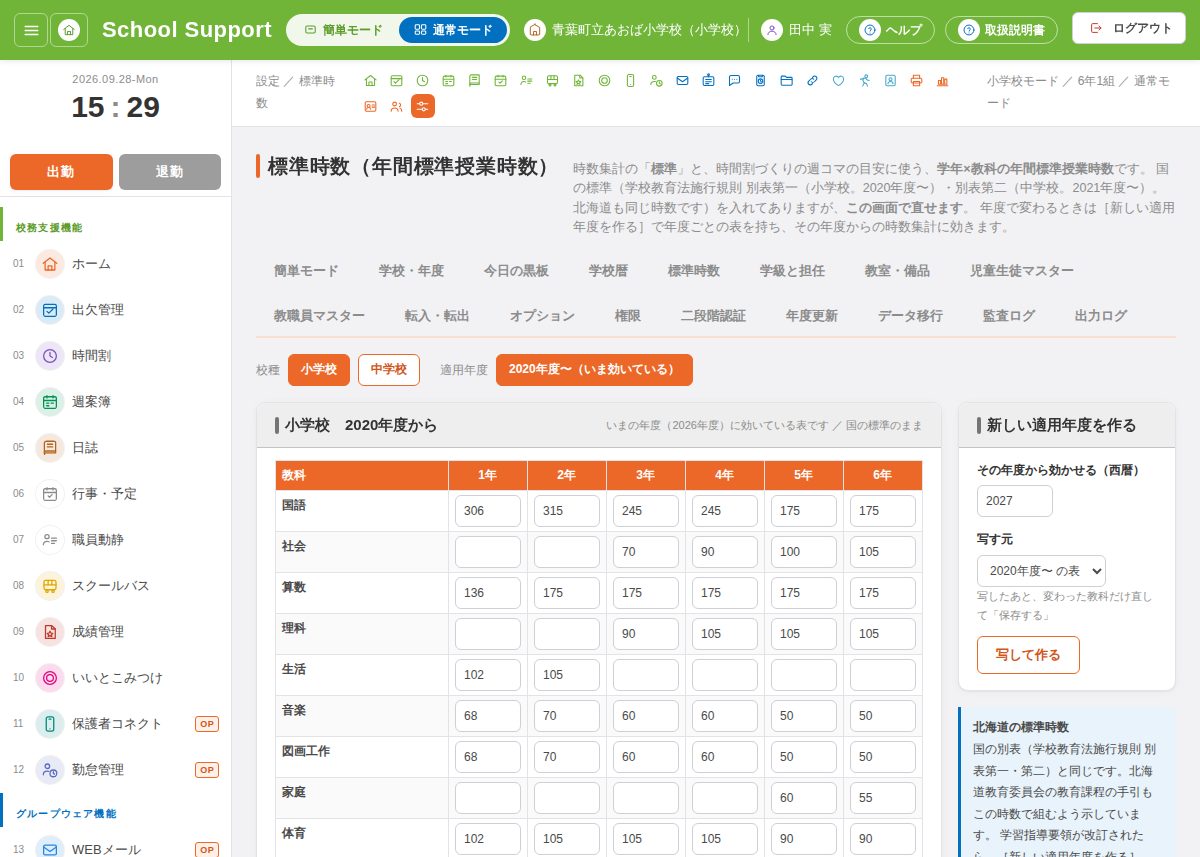Click the home icon button beside hamburger menu

coord(69,30)
